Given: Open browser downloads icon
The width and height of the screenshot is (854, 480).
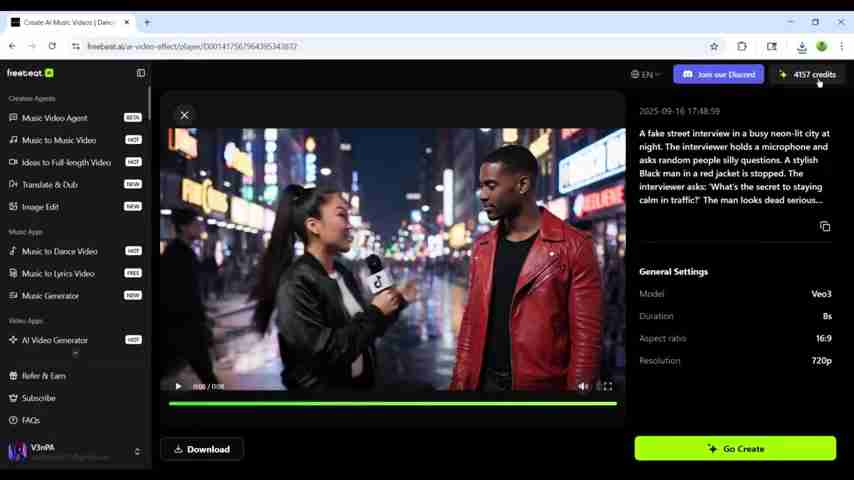Looking at the screenshot, I should [x=802, y=47].
